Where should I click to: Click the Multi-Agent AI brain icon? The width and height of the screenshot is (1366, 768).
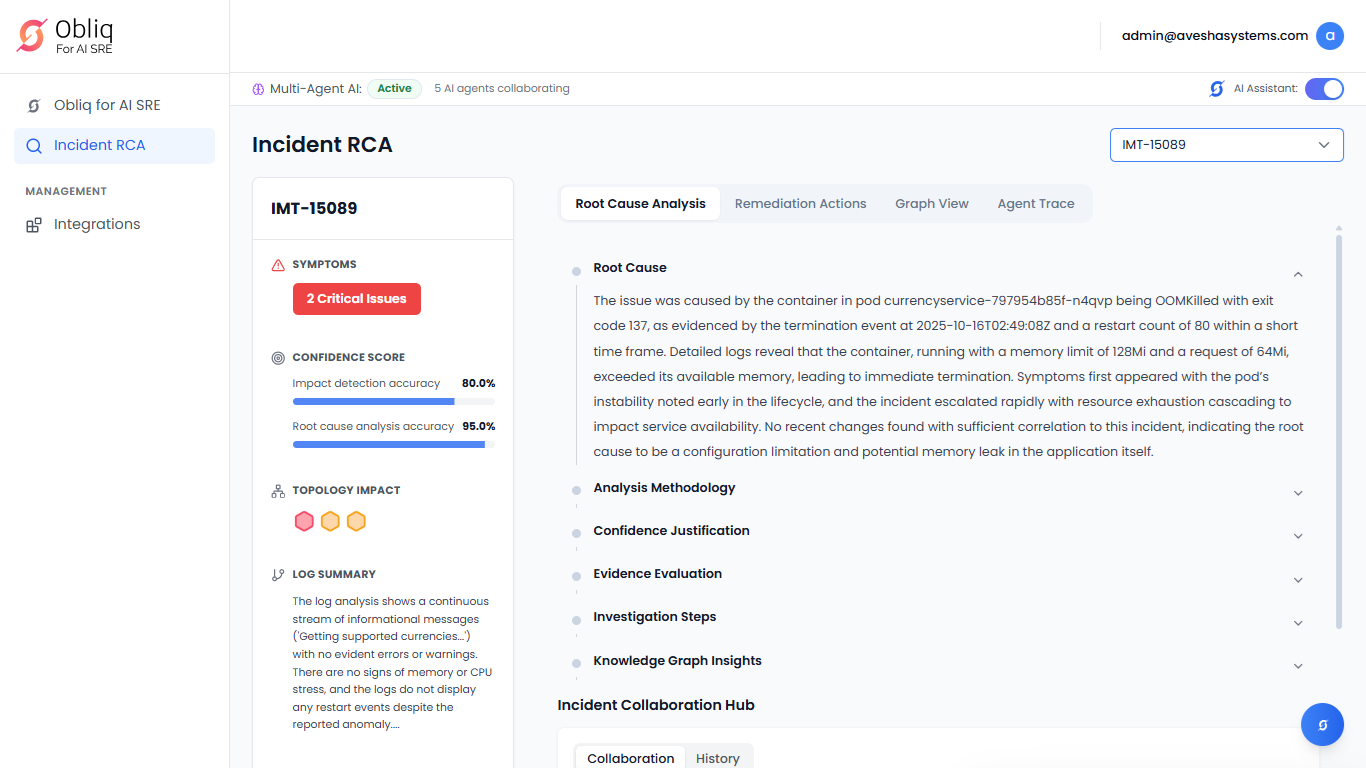(x=258, y=89)
